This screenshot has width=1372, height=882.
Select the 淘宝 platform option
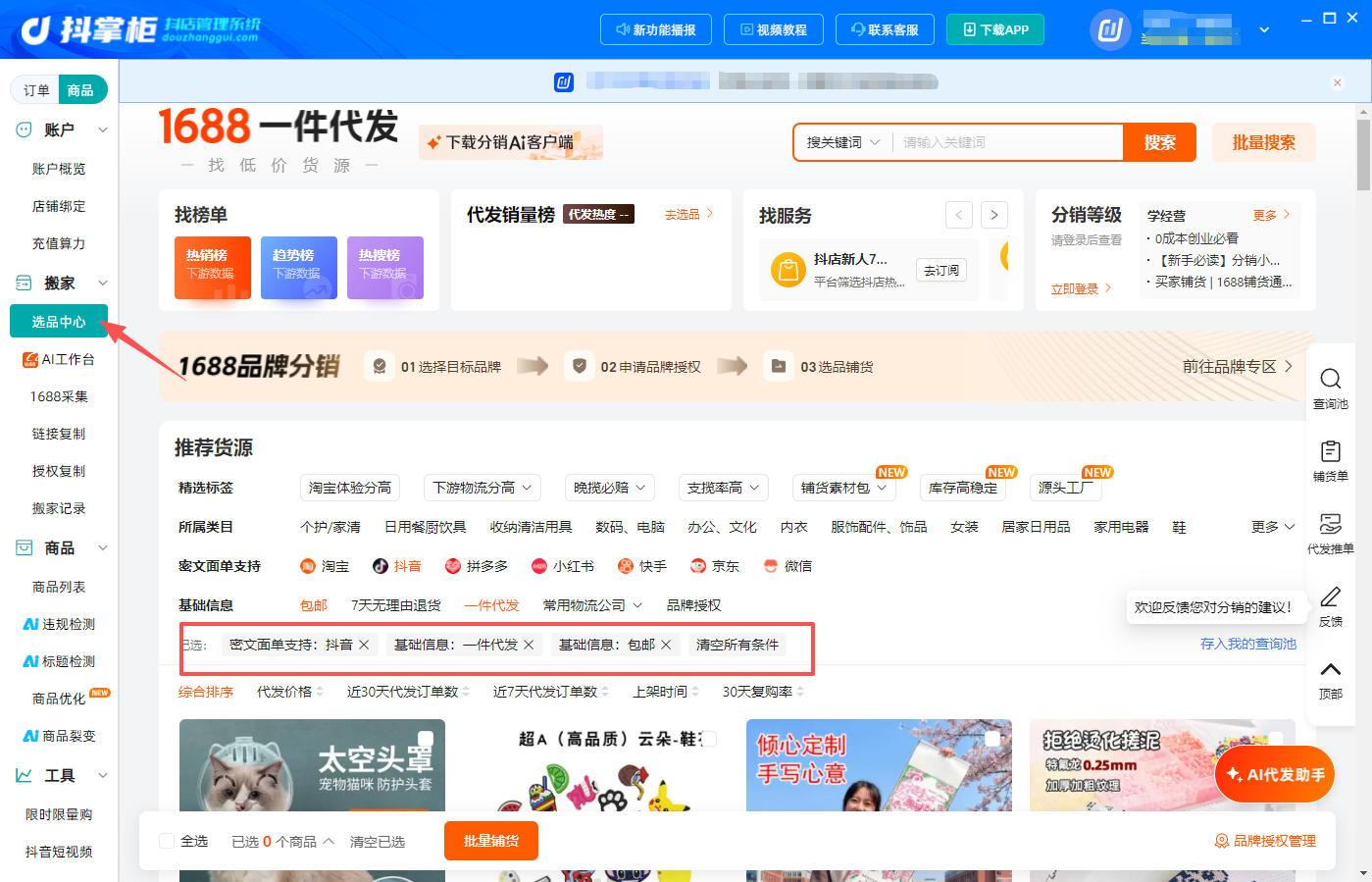click(x=325, y=566)
